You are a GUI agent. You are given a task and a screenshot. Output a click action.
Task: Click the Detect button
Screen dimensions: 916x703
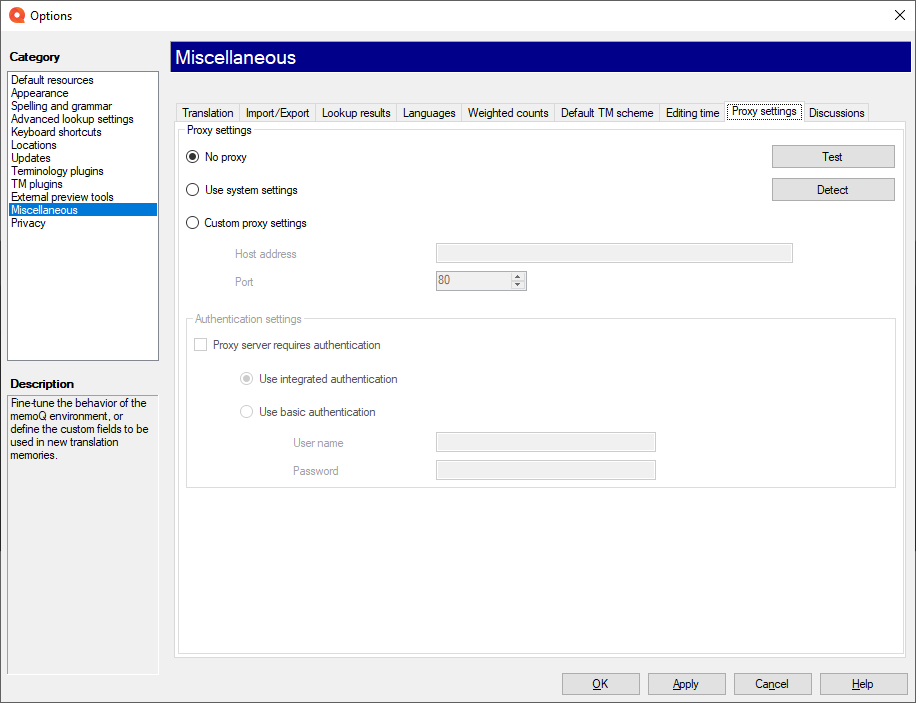point(833,189)
